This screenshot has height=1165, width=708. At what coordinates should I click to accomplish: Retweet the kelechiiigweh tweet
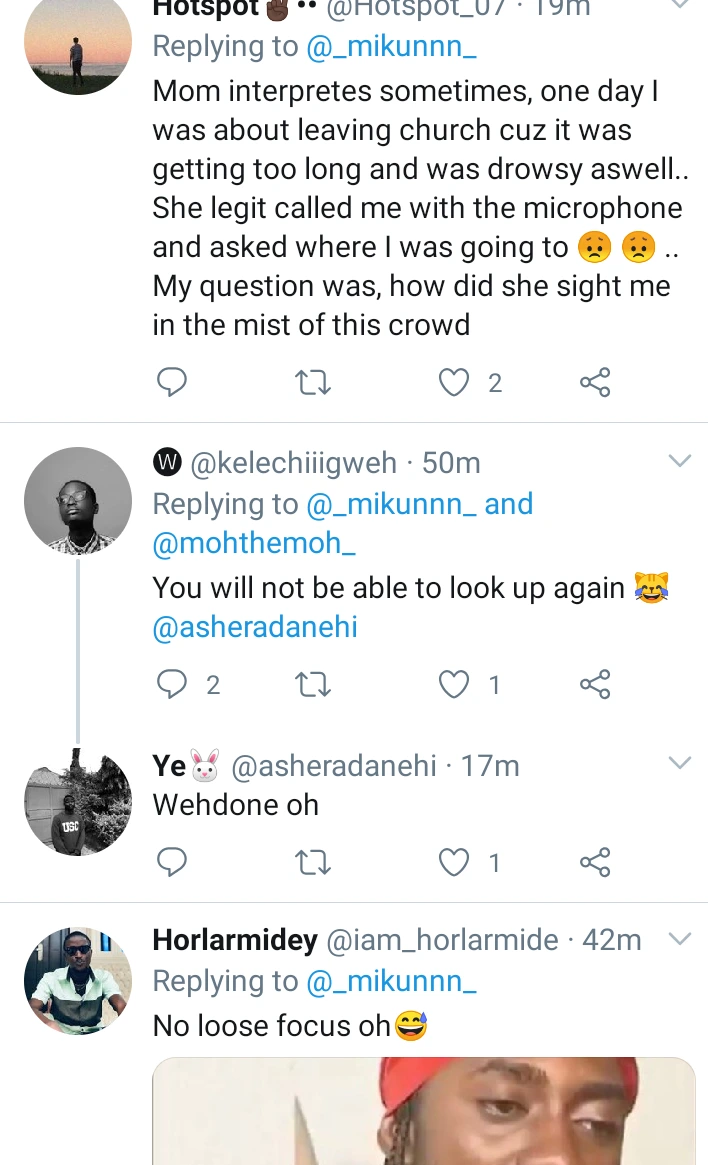pyautogui.click(x=314, y=684)
